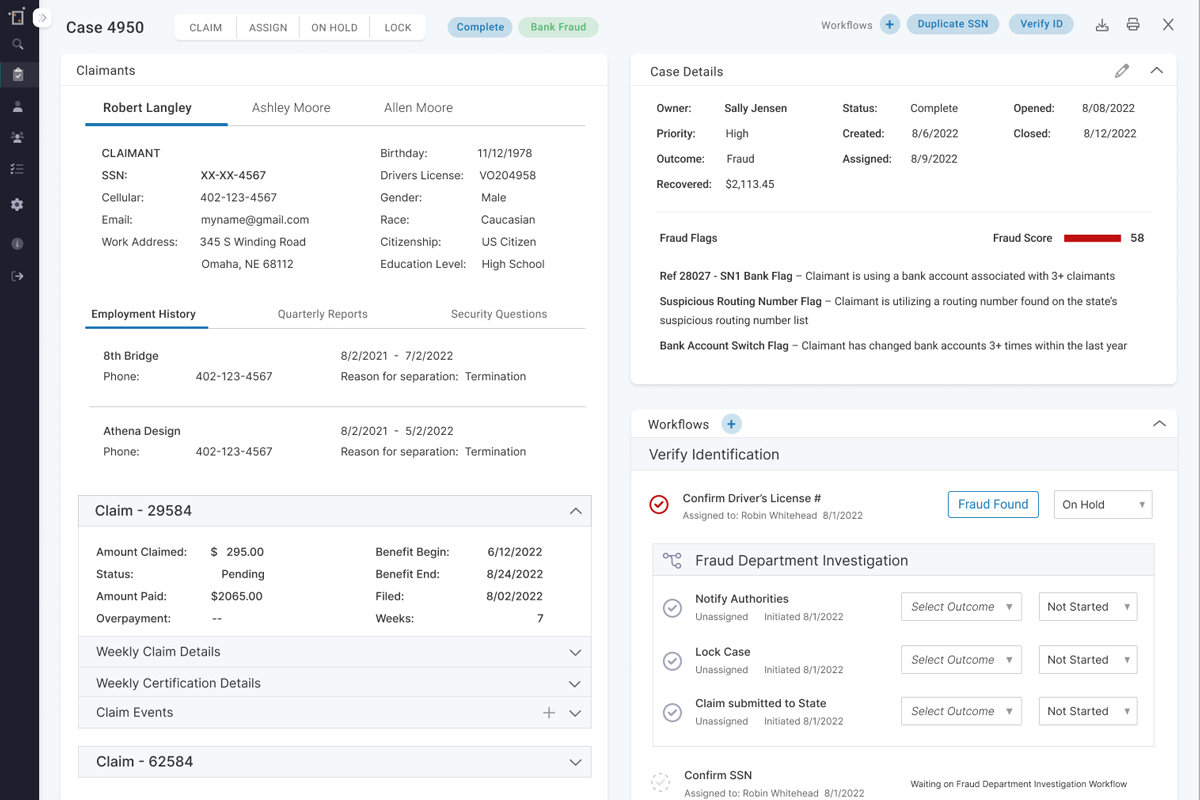This screenshot has width=1200, height=800.
Task: Switch to the Ashley Moore claimant tab
Action: tap(291, 108)
